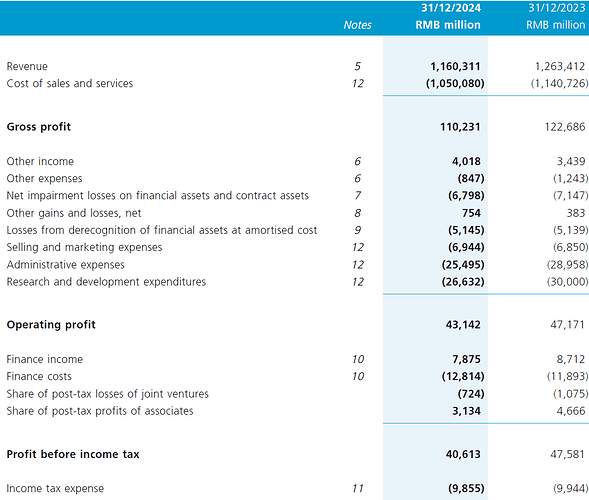Select the Other income value 4,018
The image size is (589, 500).
pos(466,162)
